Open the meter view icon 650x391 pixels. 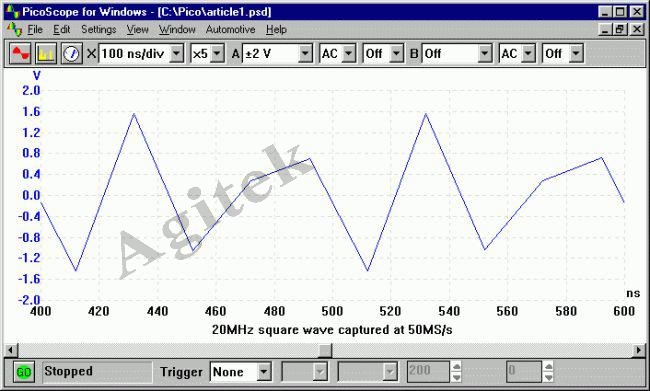click(71, 53)
